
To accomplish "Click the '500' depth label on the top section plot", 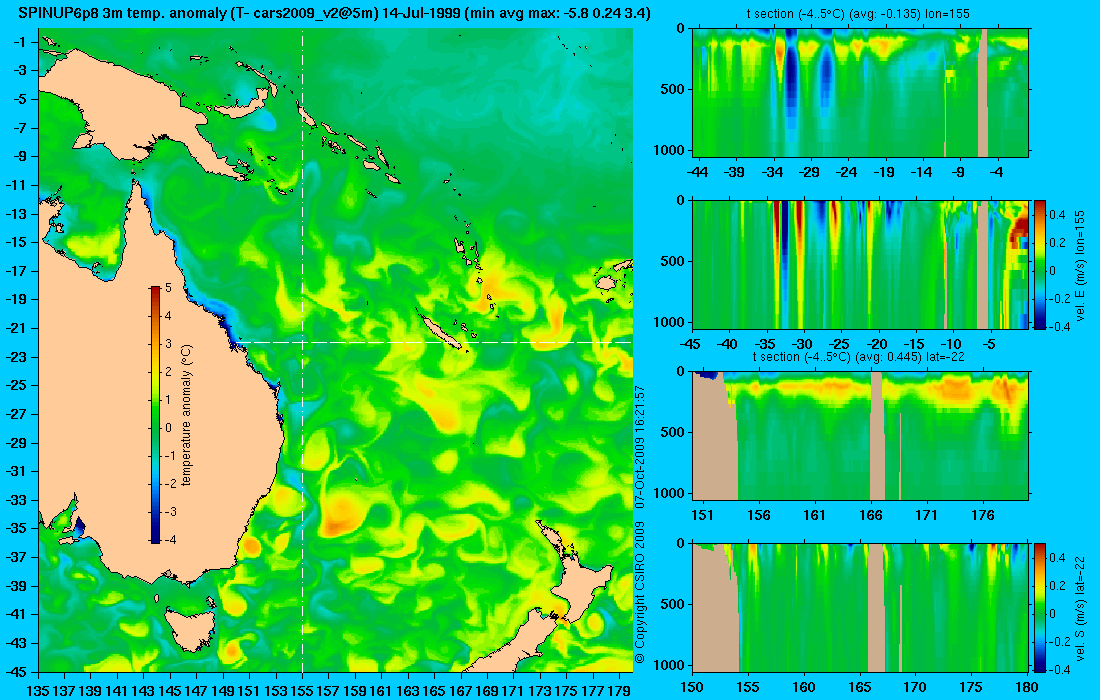I will coord(674,89).
